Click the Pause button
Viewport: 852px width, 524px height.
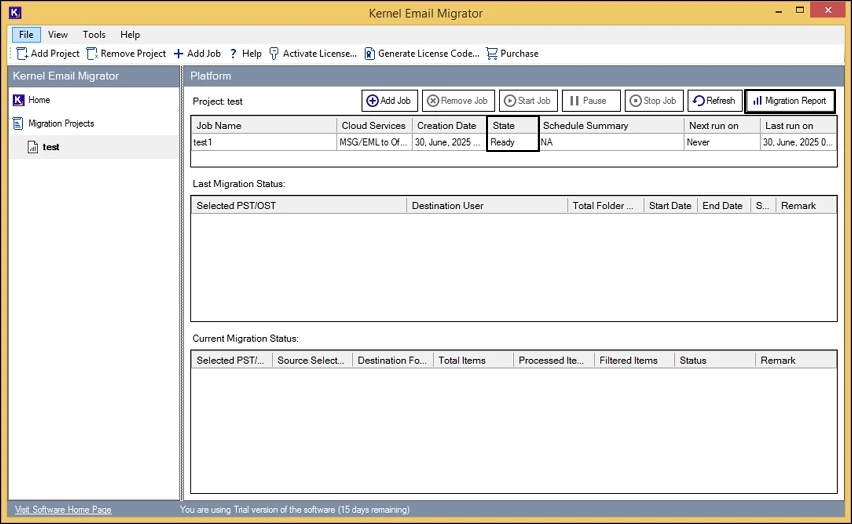[591, 101]
